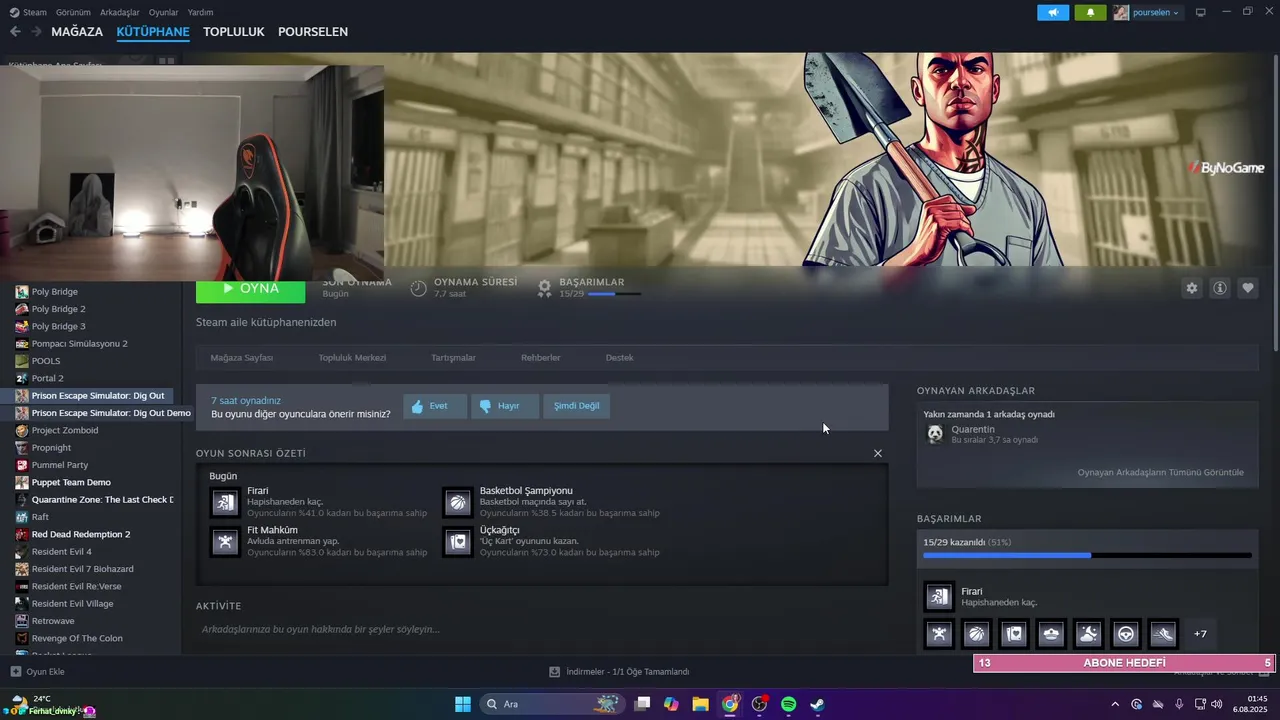Screen dimensions: 1280x720
Task: Open Mağaza Sayfası link
Action: pos(242,358)
